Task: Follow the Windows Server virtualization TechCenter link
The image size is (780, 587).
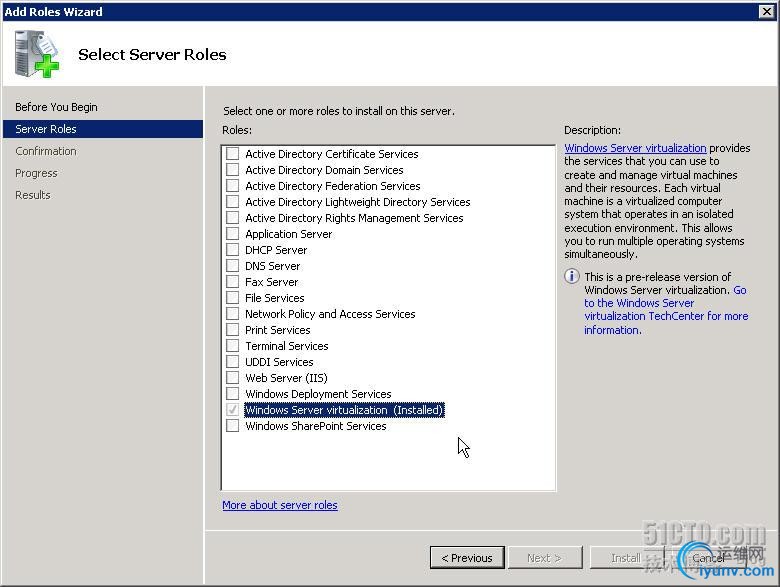Action: tap(666, 309)
